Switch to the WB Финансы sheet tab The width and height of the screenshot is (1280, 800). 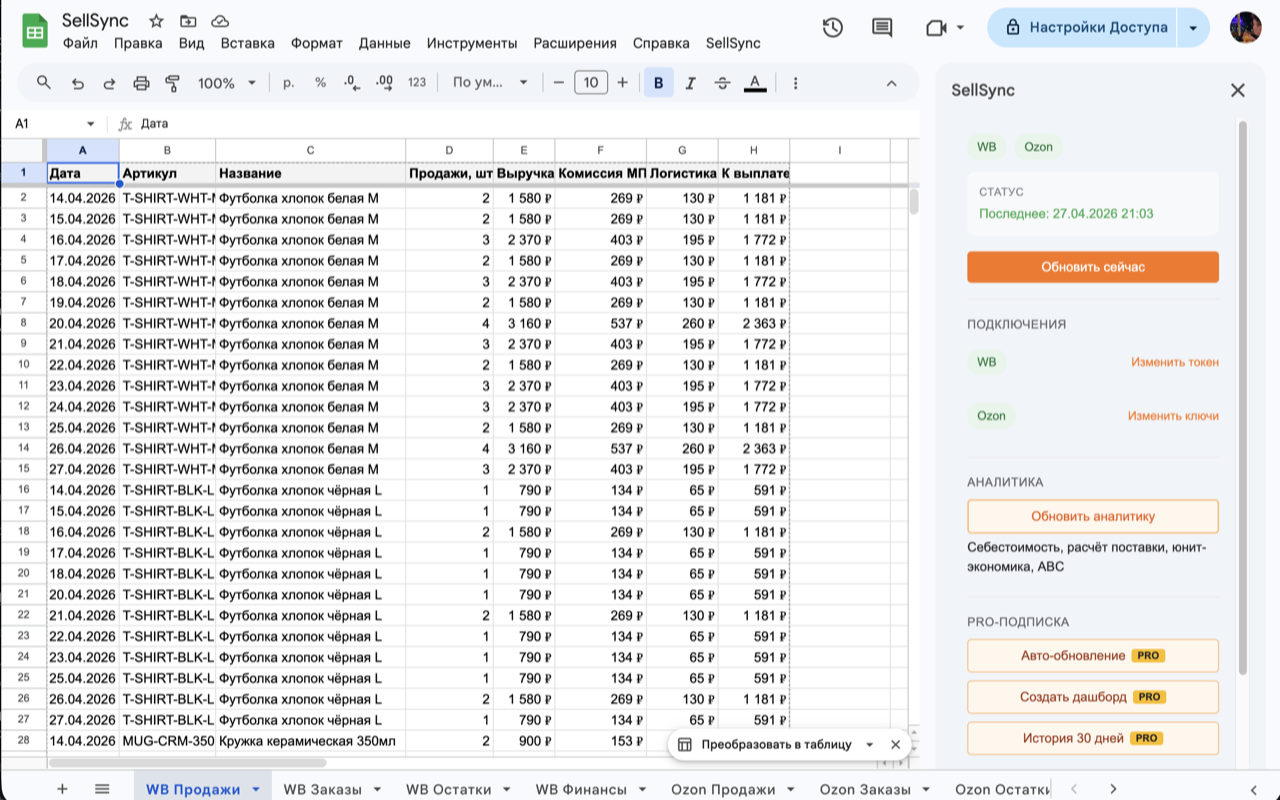pos(581,789)
